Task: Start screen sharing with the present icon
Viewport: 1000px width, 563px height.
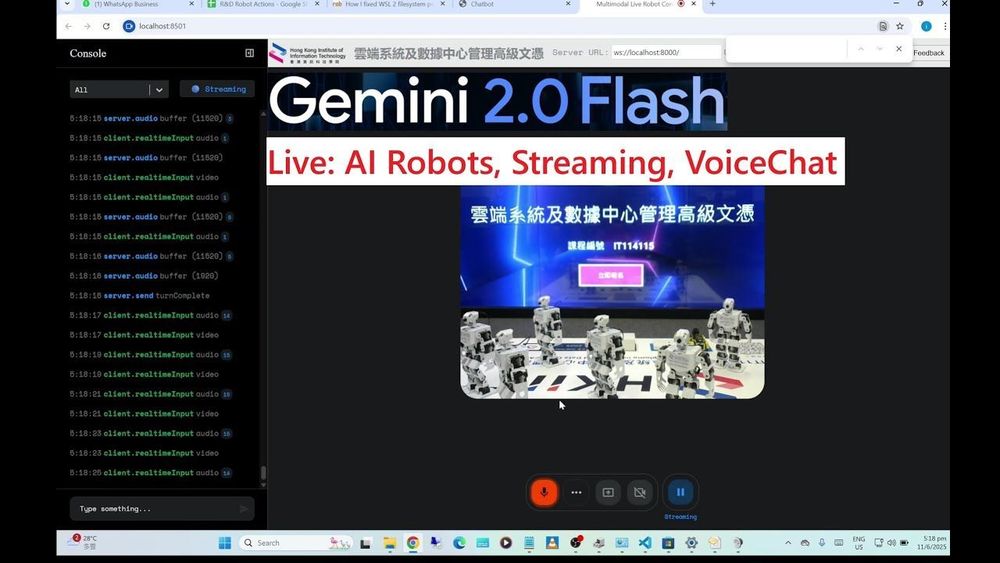Action: [x=608, y=492]
